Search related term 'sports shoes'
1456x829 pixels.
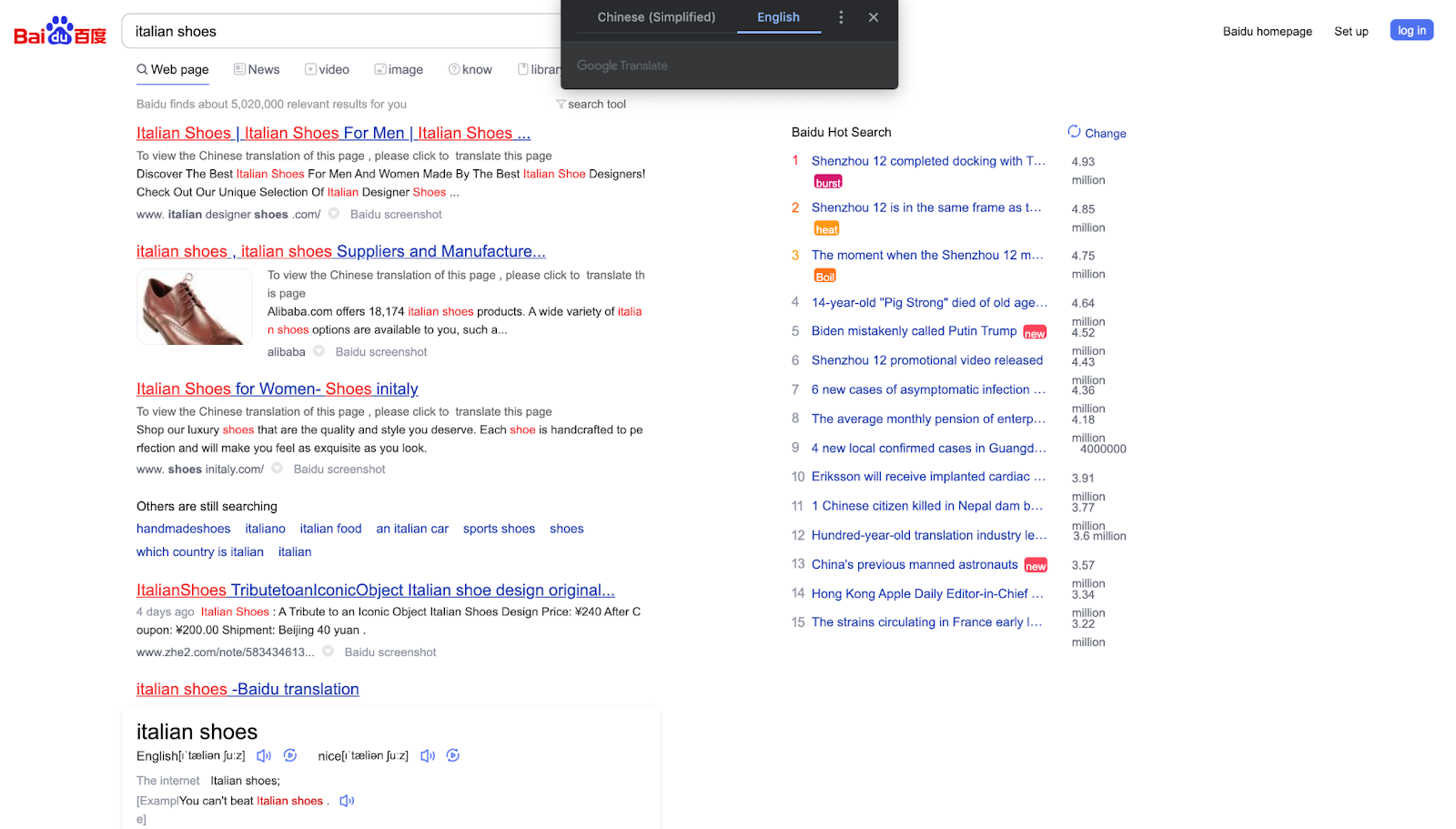point(499,529)
